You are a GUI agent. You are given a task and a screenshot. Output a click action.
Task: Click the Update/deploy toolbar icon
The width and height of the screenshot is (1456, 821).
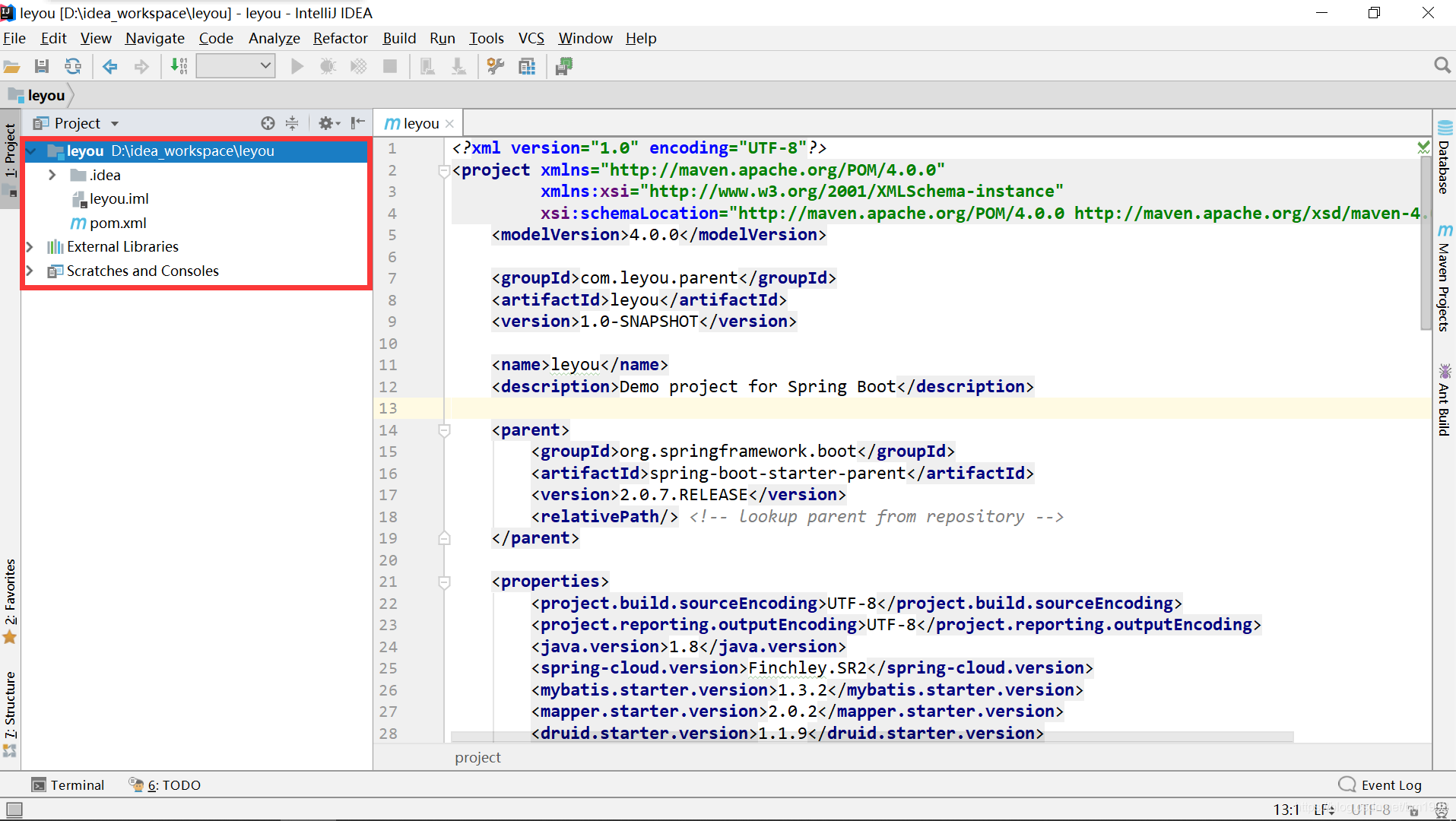tap(458, 67)
